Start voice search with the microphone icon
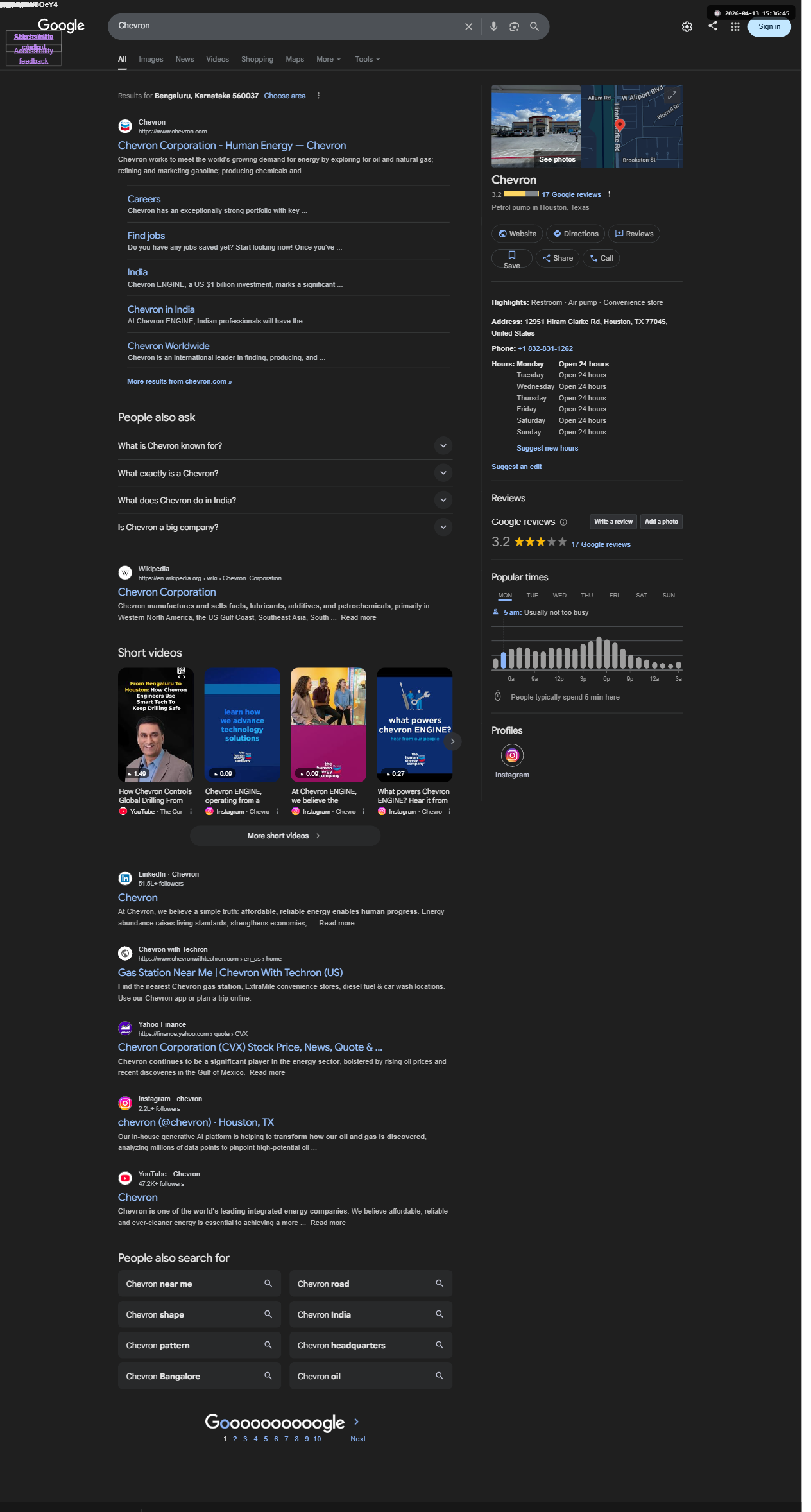 (x=493, y=26)
